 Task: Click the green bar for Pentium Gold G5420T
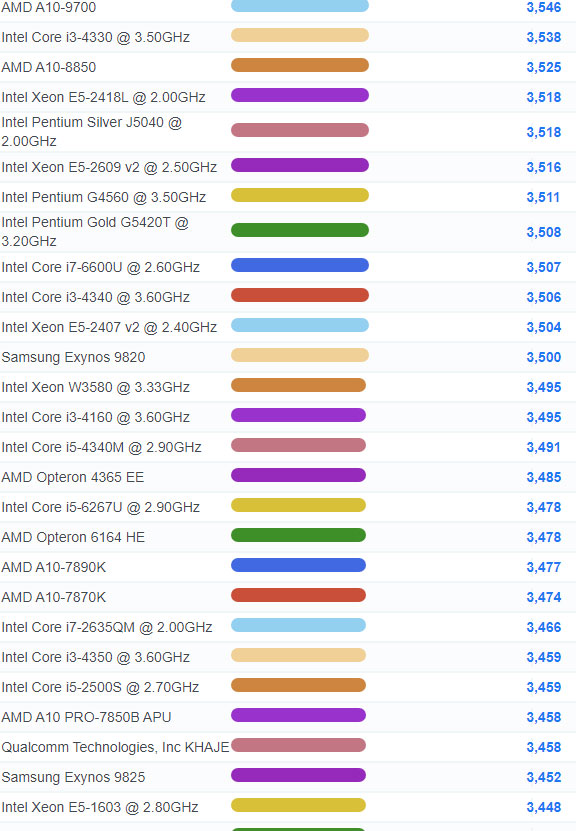click(300, 230)
